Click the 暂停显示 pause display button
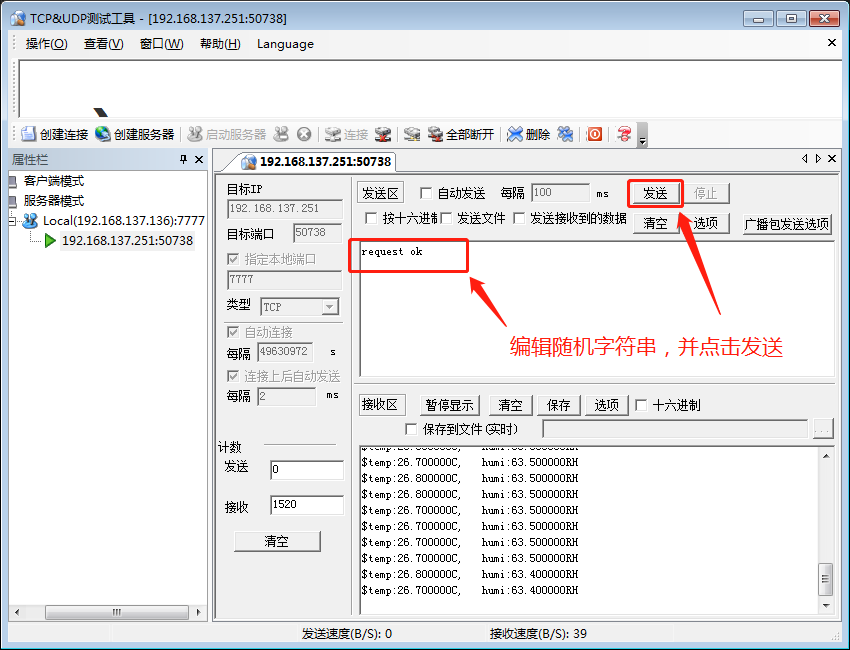Image resolution: width=850 pixels, height=650 pixels. pyautogui.click(x=449, y=405)
